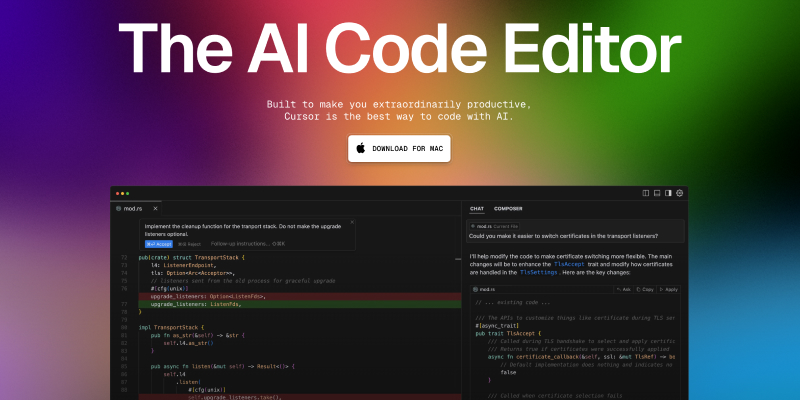This screenshot has height=400, width=800.
Task: Toggle the bottom panel layout icon
Action: (657, 193)
